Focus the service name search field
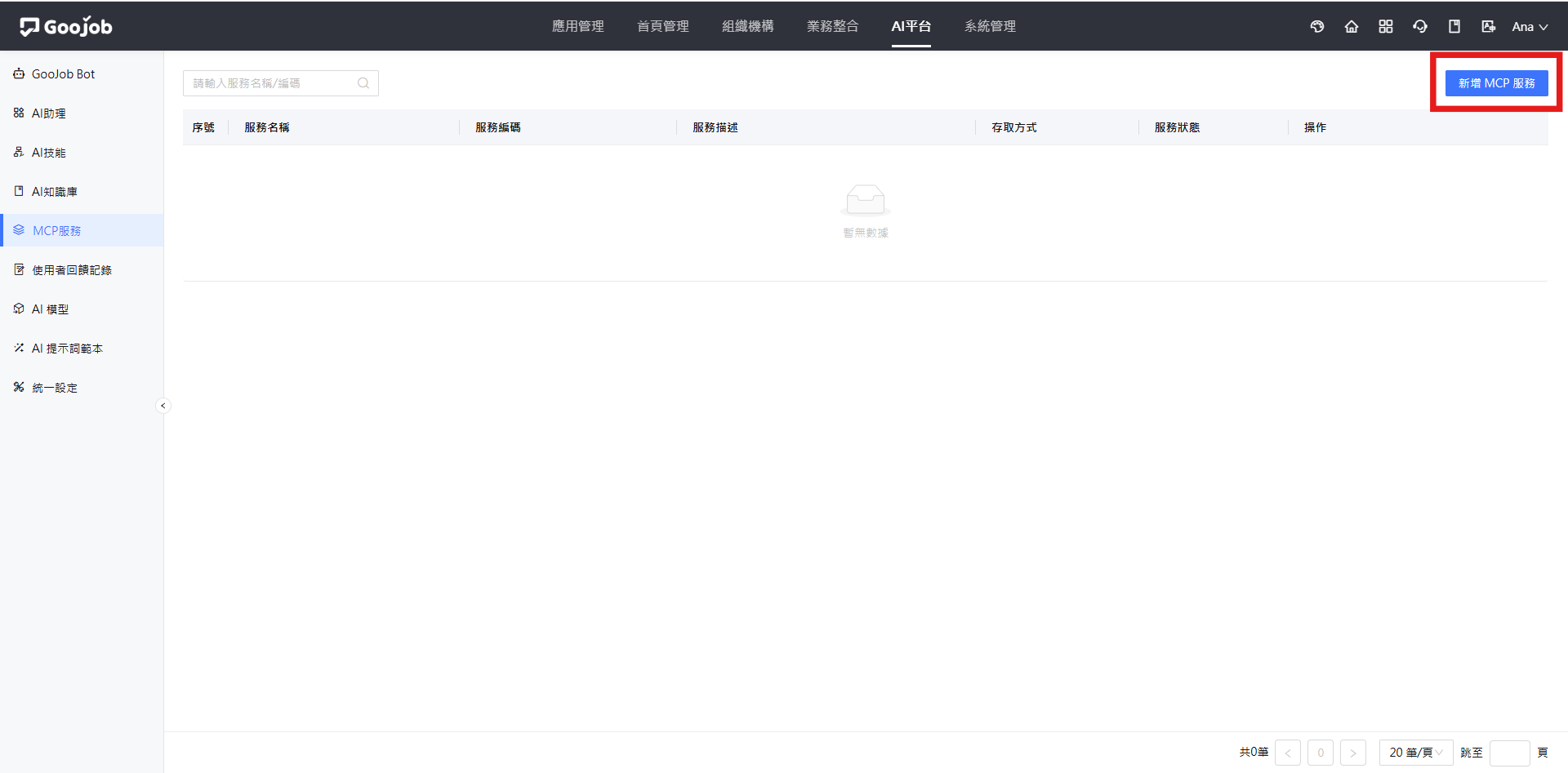Screen dimensions: 1568x773 (x=281, y=83)
